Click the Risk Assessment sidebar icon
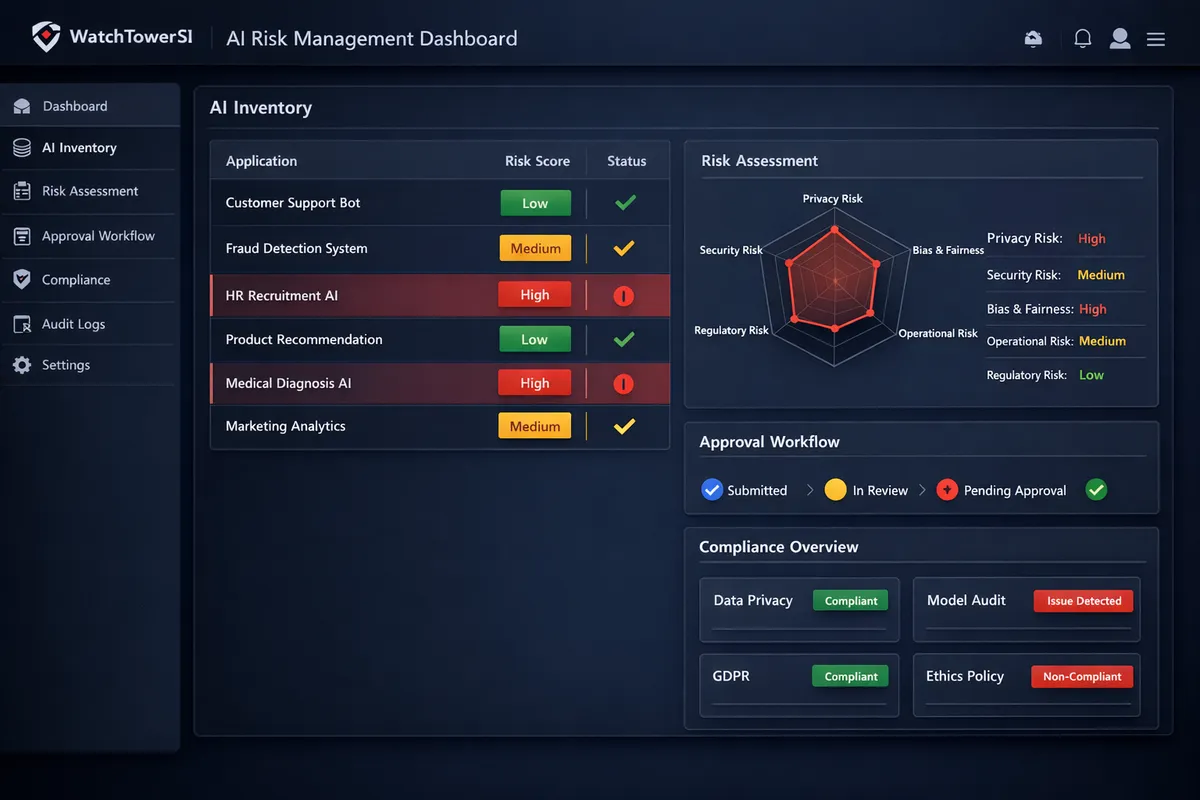Viewport: 1200px width, 800px height. (22, 190)
